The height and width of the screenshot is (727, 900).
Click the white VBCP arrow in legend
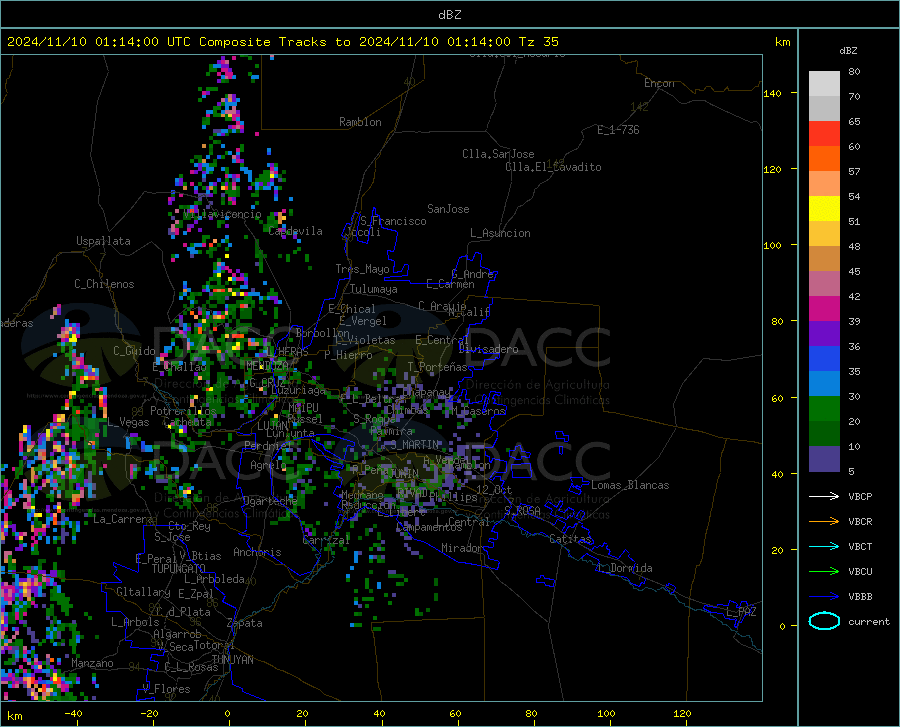click(x=824, y=496)
